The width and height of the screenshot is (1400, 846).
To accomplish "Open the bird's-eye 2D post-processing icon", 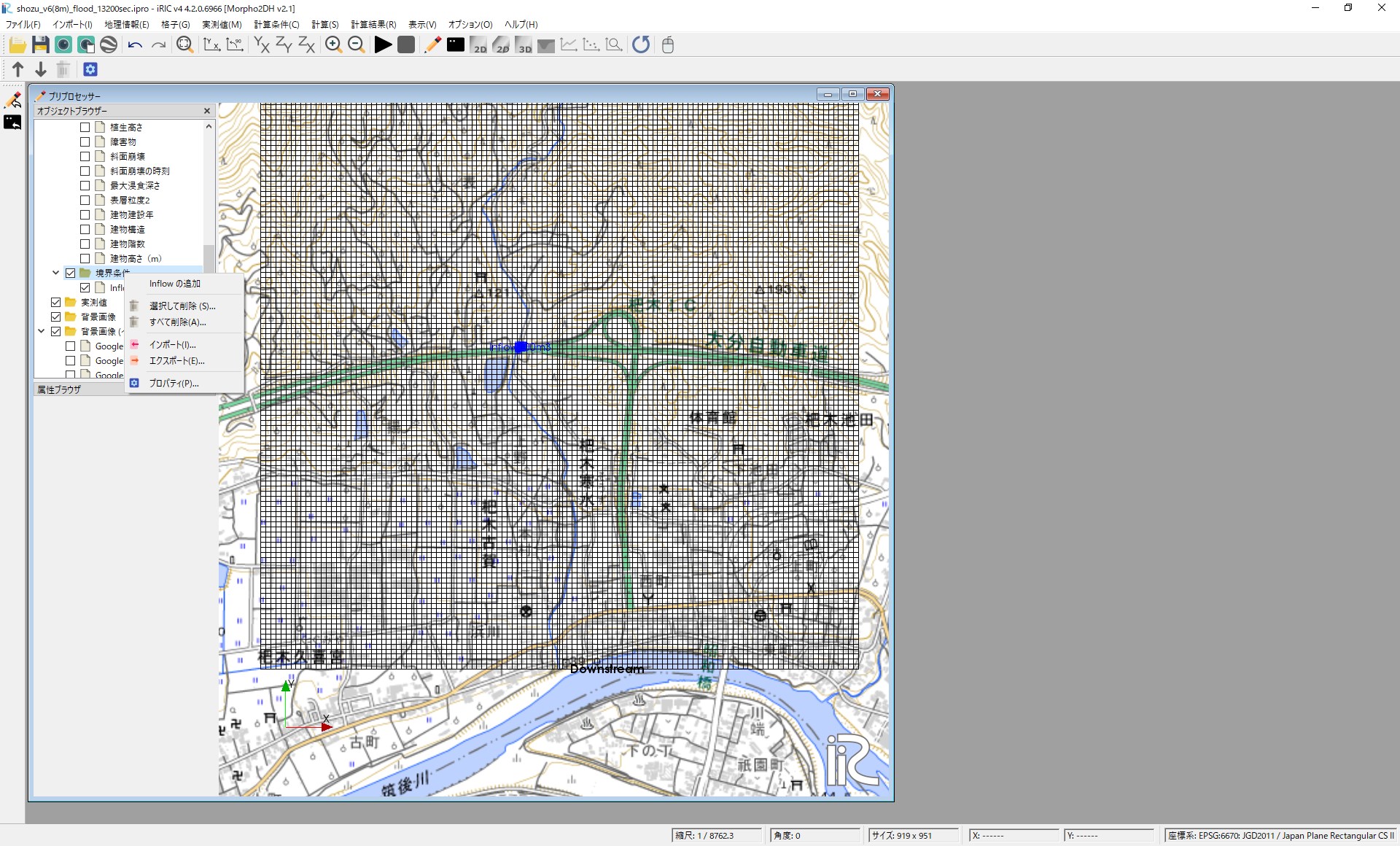I will (501, 45).
